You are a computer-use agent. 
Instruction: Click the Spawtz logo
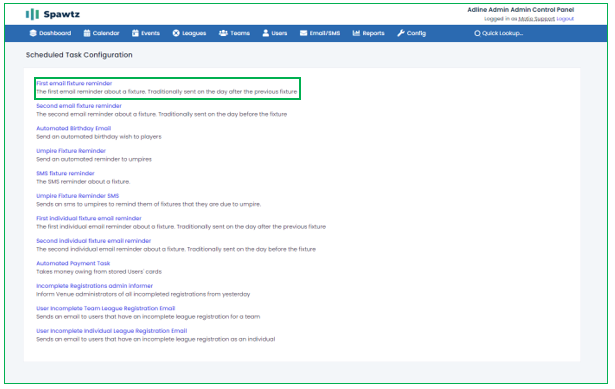(x=53, y=15)
